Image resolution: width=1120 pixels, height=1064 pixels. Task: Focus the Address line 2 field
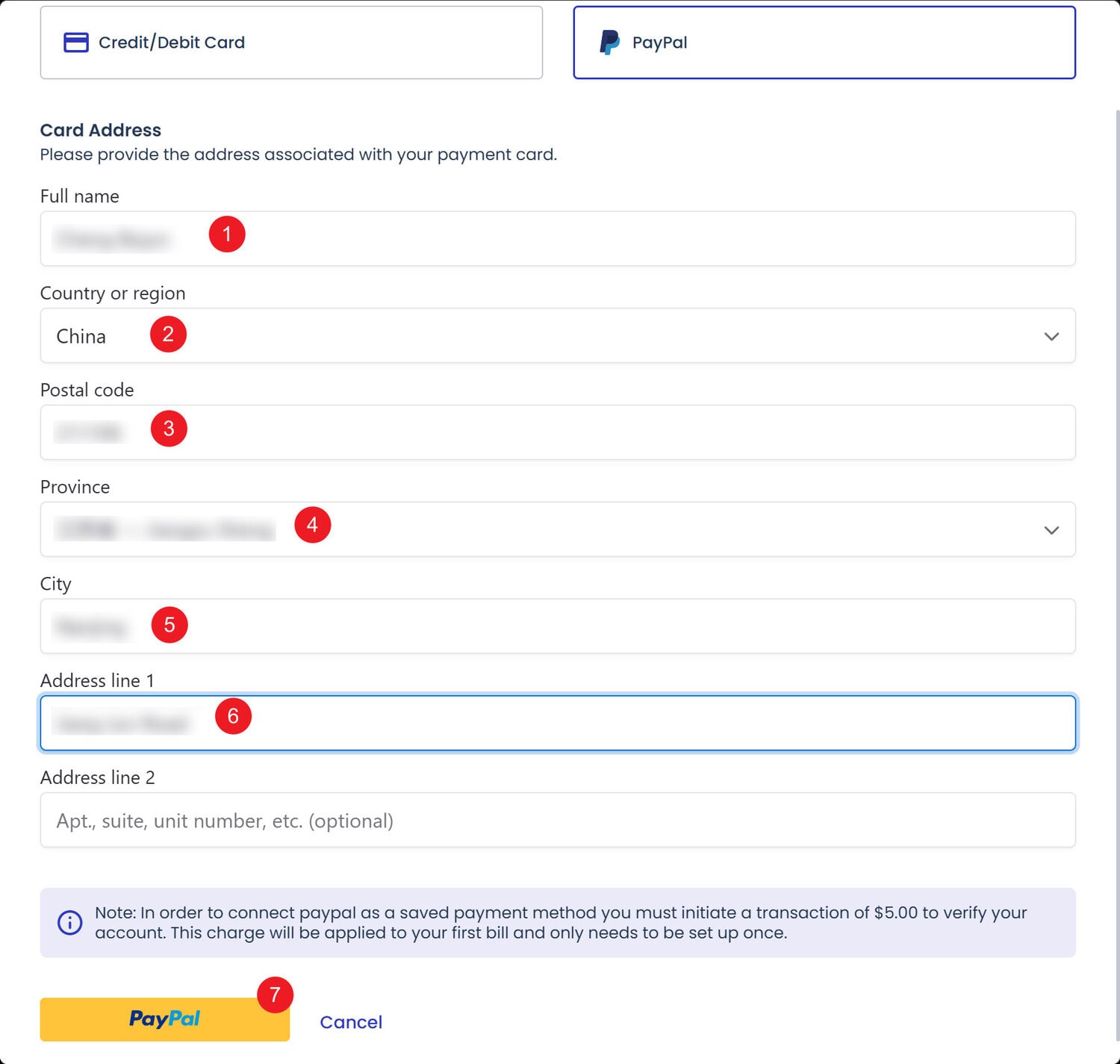coord(557,821)
